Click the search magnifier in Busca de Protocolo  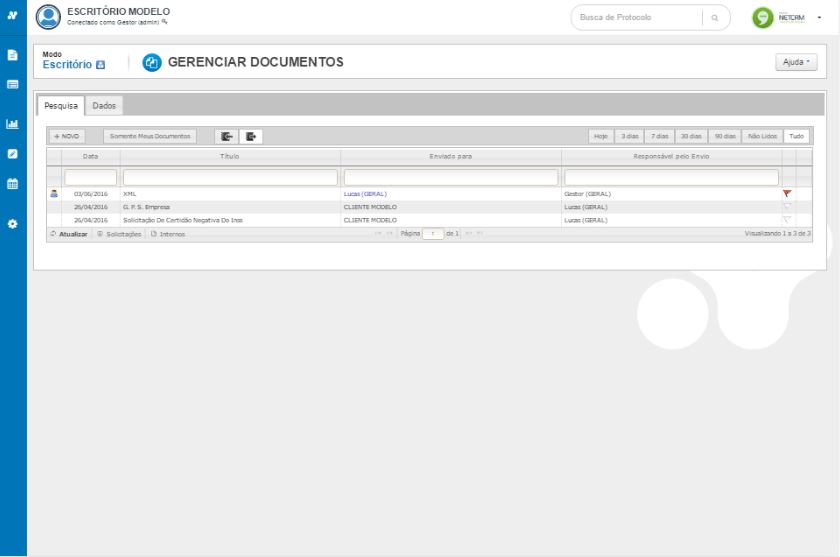point(715,18)
